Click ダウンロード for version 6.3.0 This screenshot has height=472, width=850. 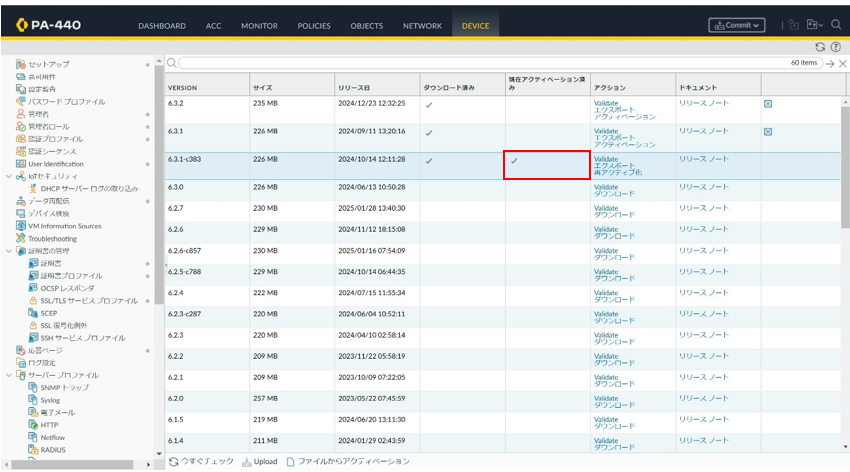[614, 193]
